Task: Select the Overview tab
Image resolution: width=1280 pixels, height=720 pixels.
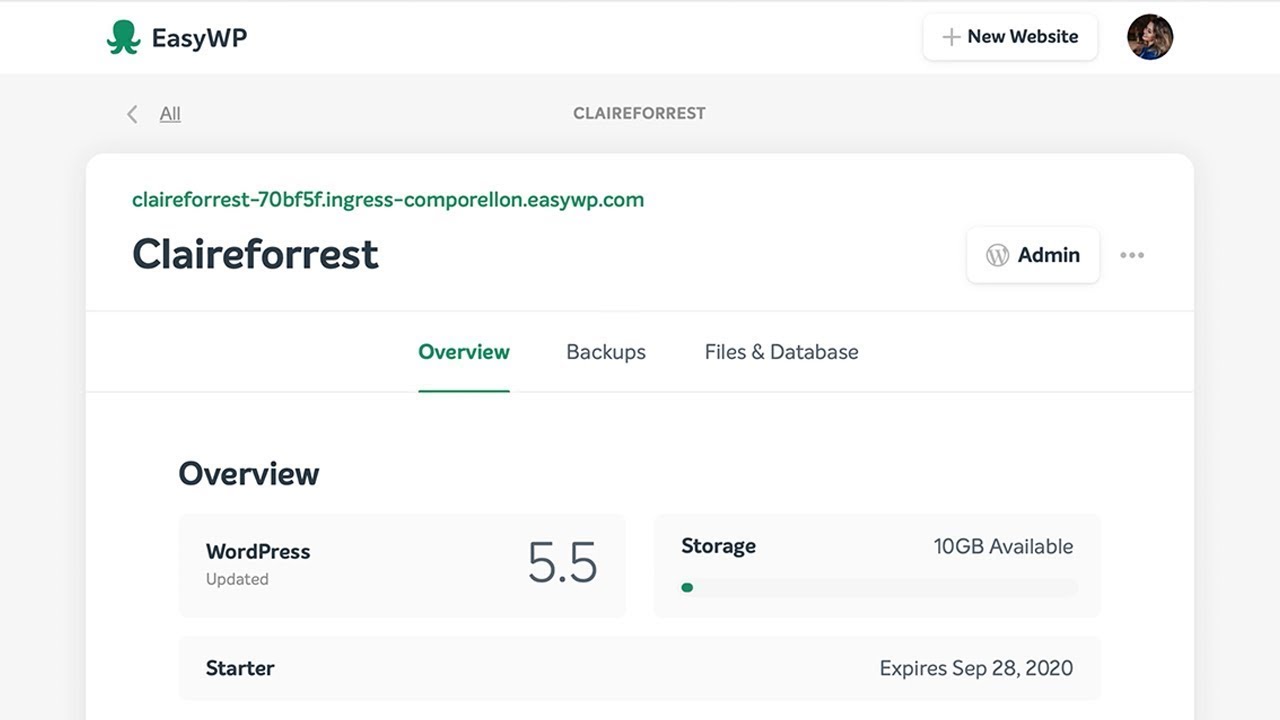Action: point(464,352)
